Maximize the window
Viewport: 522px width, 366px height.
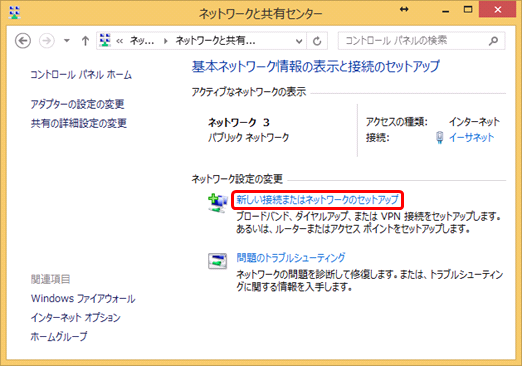468,10
